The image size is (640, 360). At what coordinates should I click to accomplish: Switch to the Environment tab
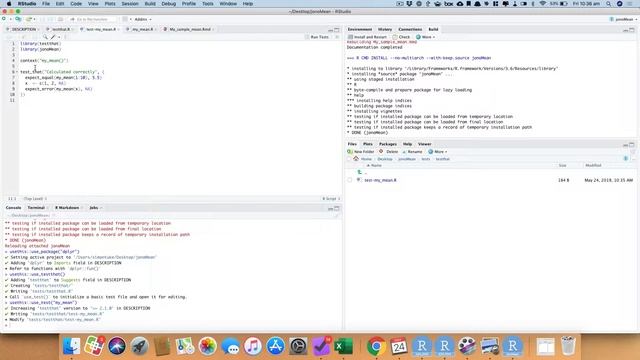[360, 29]
